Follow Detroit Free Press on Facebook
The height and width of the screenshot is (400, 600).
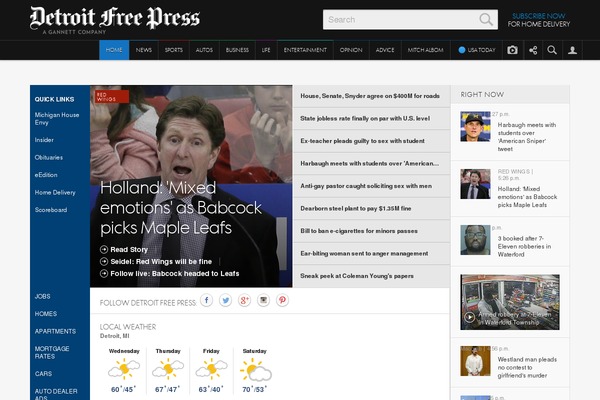tap(206, 300)
